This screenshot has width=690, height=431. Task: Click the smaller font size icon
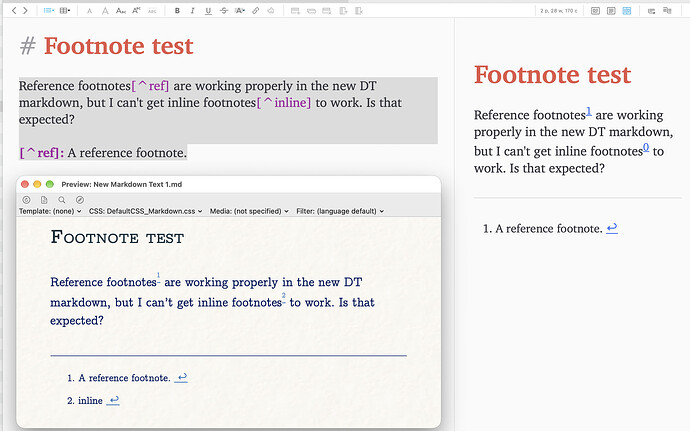(x=89, y=11)
